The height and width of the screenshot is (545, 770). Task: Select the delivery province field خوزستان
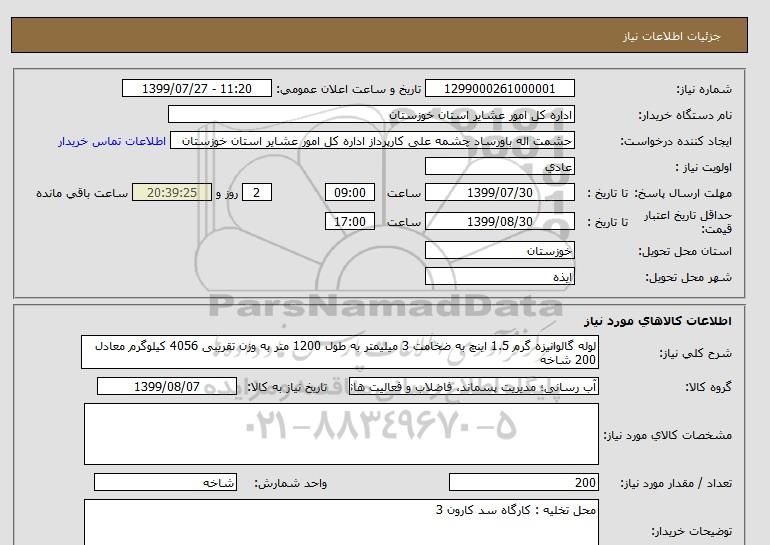pos(499,250)
